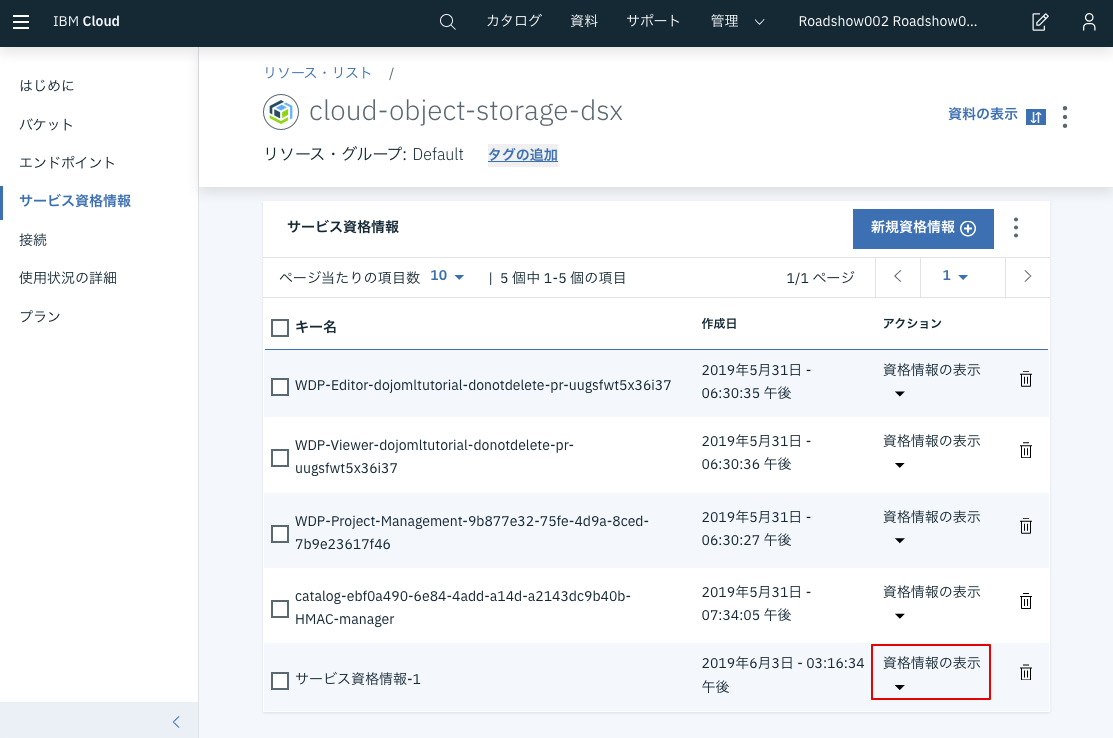Check the サービス資格情報-1 row checkbox
1113x738 pixels.
(280, 681)
